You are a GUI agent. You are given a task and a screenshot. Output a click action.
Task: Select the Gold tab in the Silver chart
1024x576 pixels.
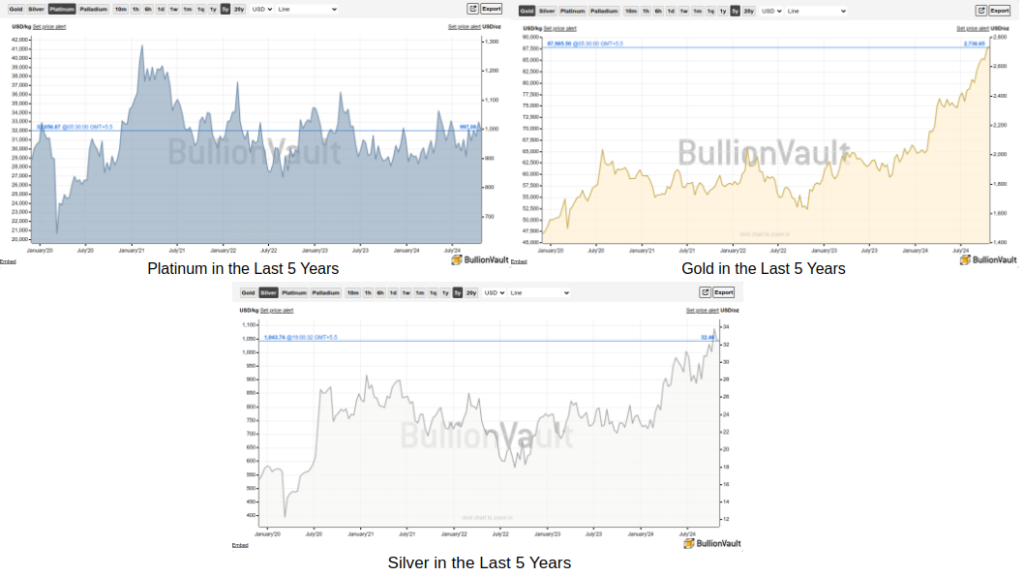point(248,293)
